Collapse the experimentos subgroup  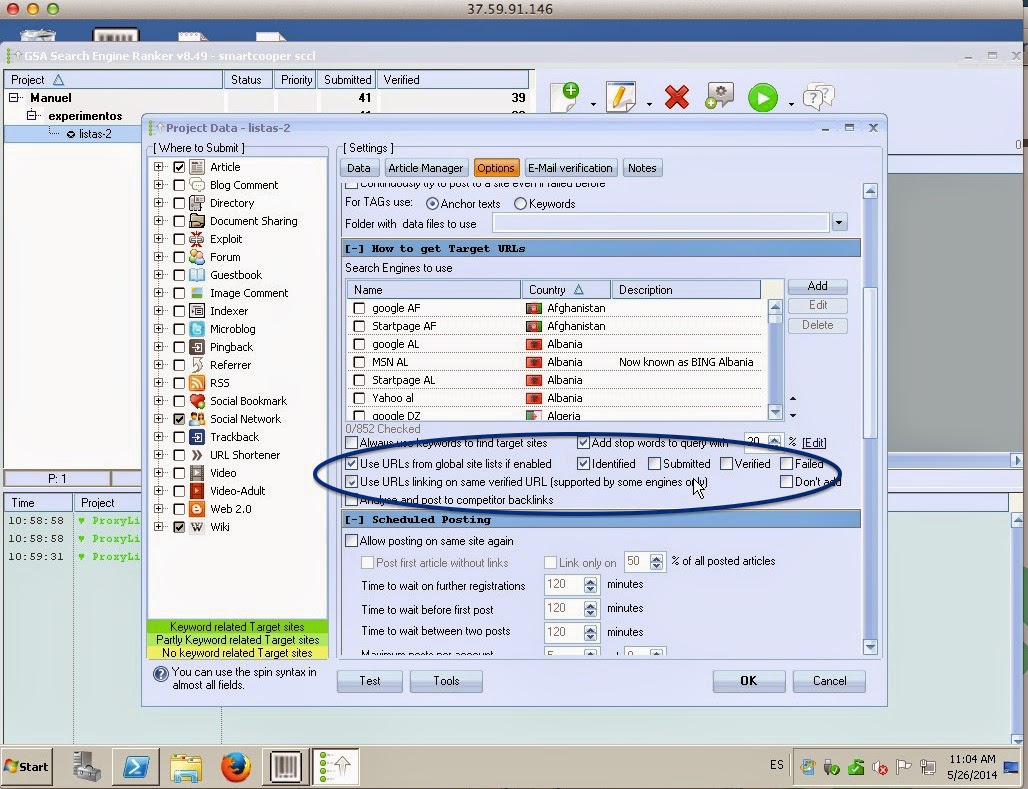[x=31, y=115]
